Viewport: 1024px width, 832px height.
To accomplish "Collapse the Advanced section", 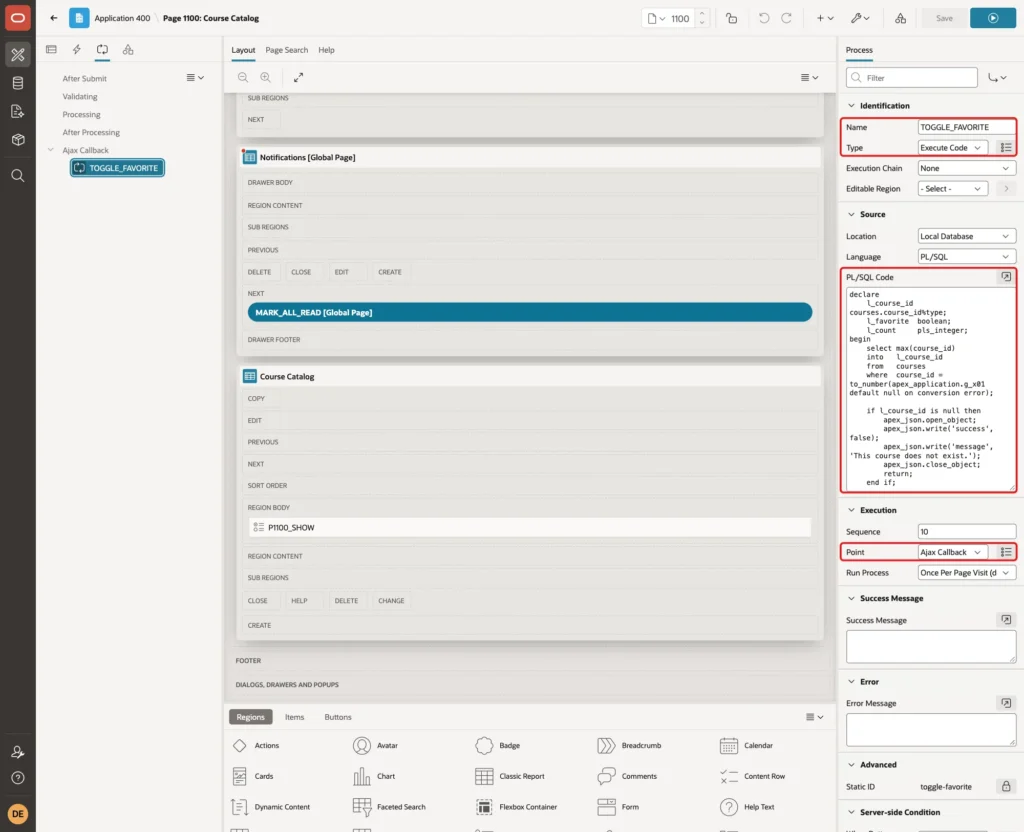I will [851, 765].
